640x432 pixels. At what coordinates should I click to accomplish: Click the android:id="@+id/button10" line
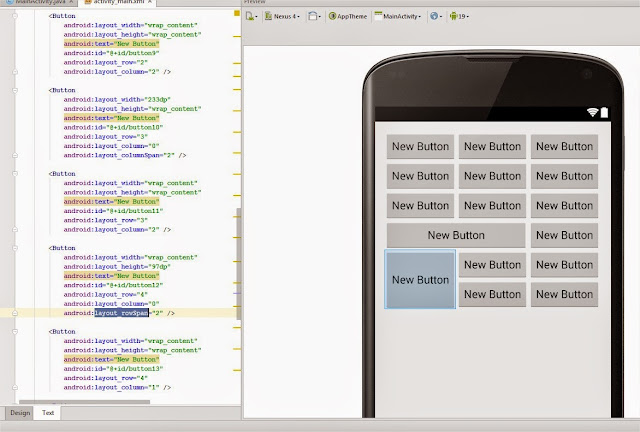click(x=113, y=127)
